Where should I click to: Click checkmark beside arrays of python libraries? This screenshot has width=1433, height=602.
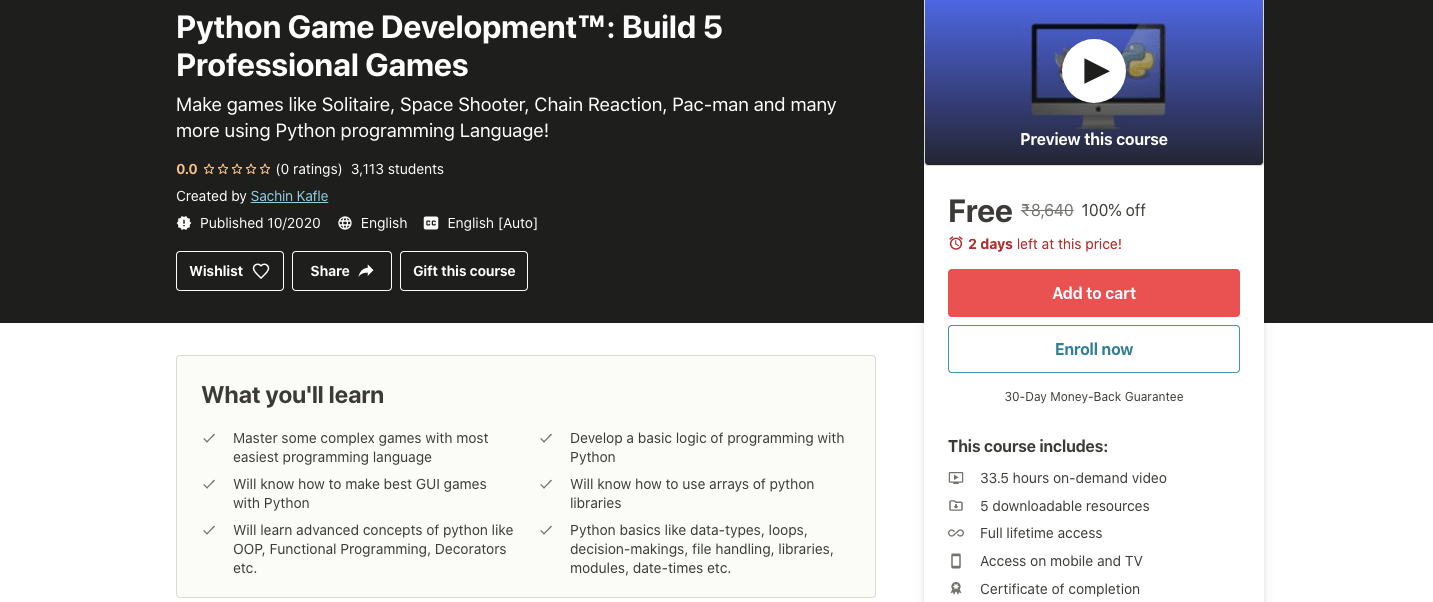pyautogui.click(x=546, y=484)
